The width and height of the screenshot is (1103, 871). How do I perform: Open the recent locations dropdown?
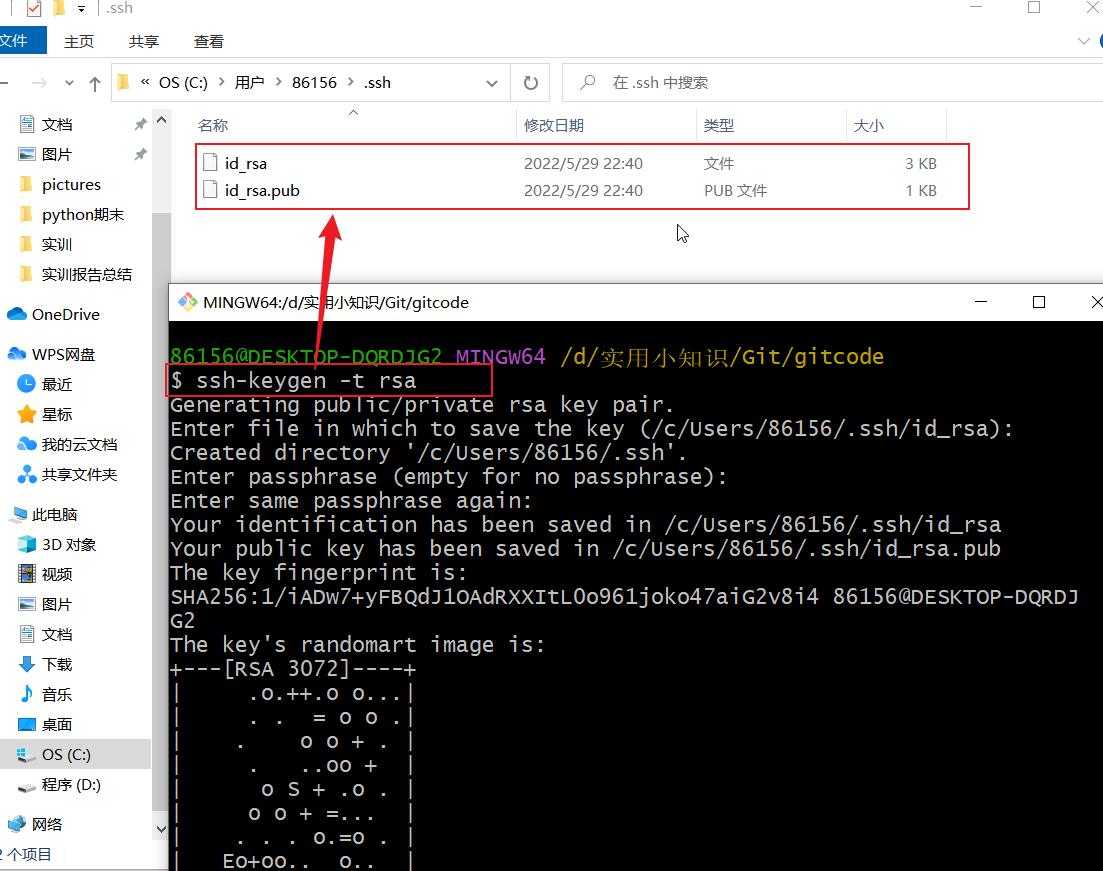[69, 83]
